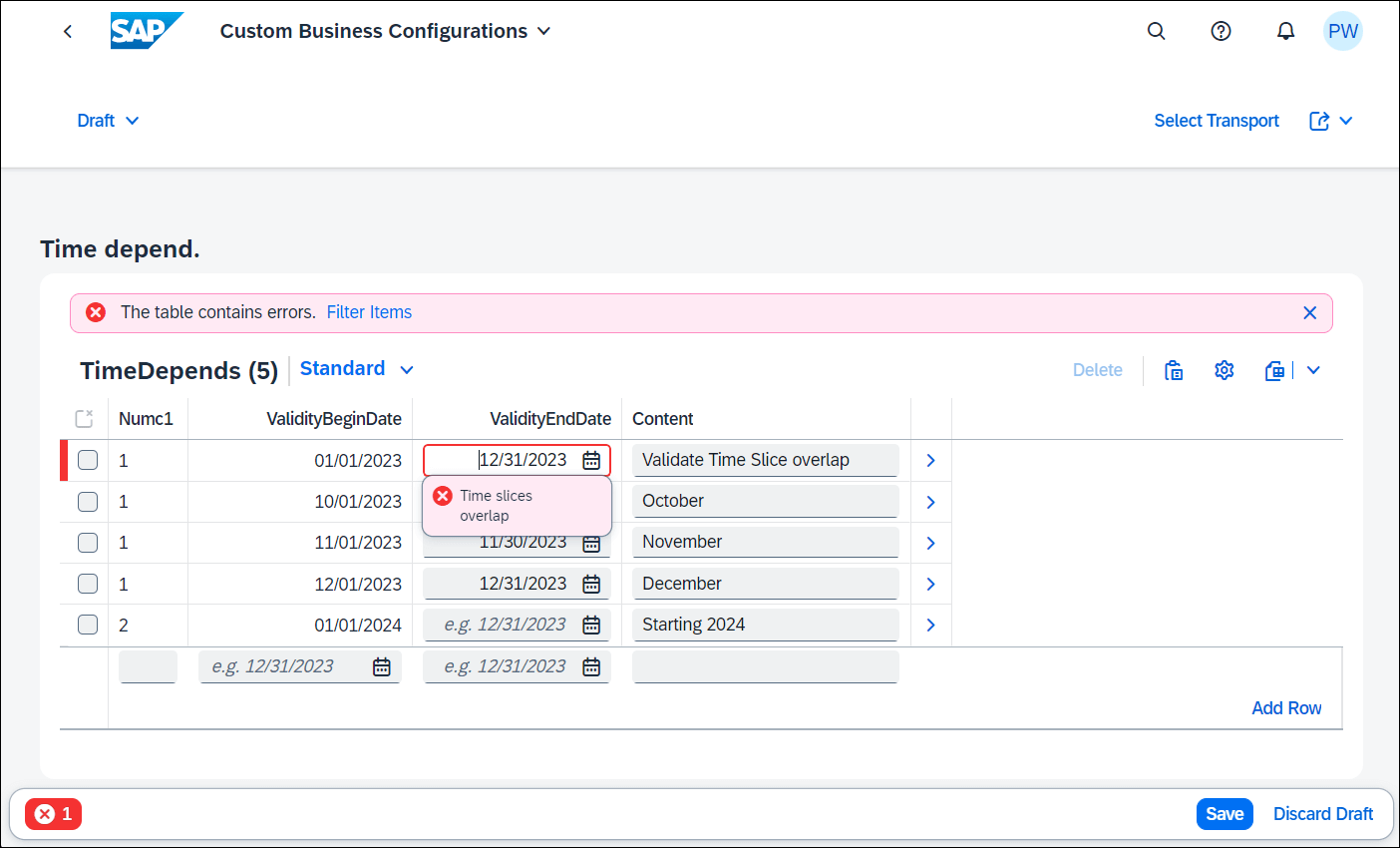Open export options via the chevron next to spreadsheet icon
This screenshot has width=1400, height=848.
point(1313,370)
